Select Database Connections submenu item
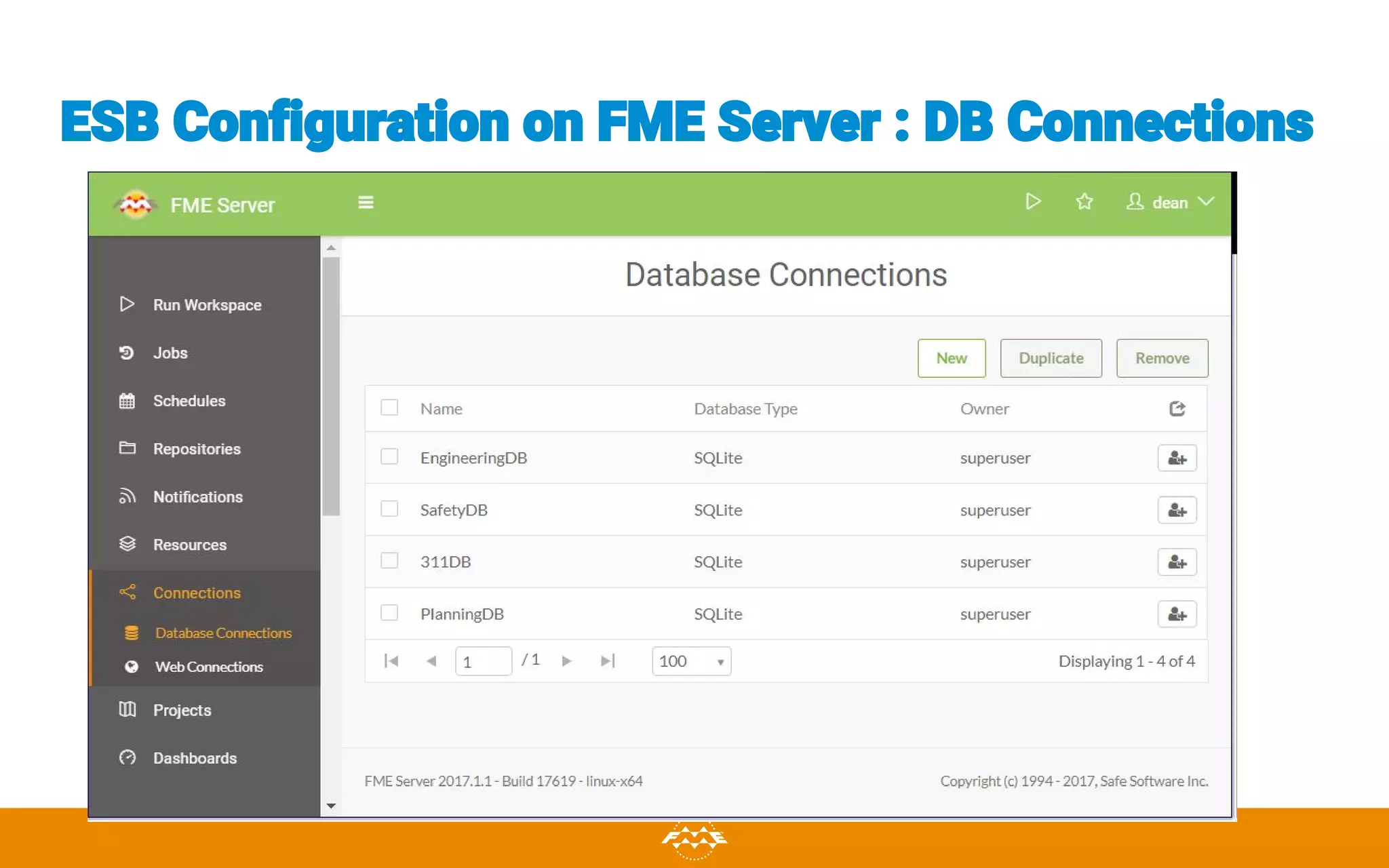This screenshot has width=1389, height=868. pos(223,633)
